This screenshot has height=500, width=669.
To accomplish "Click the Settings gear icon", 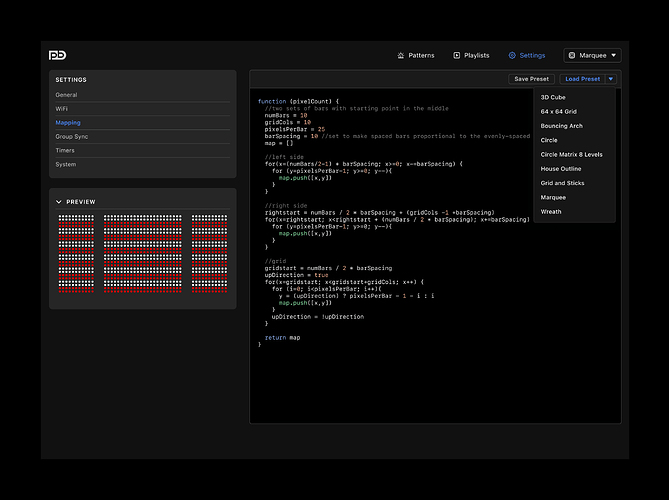I will coord(512,55).
